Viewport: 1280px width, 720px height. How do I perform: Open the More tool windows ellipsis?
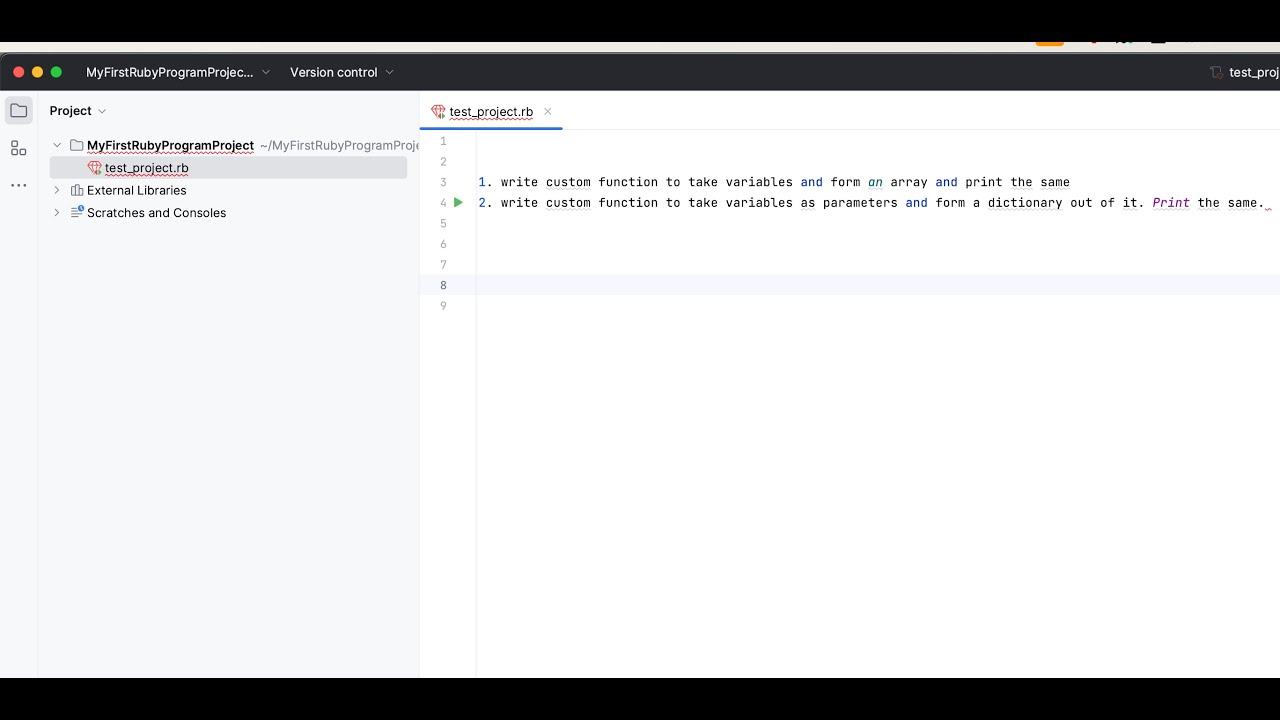(x=19, y=185)
